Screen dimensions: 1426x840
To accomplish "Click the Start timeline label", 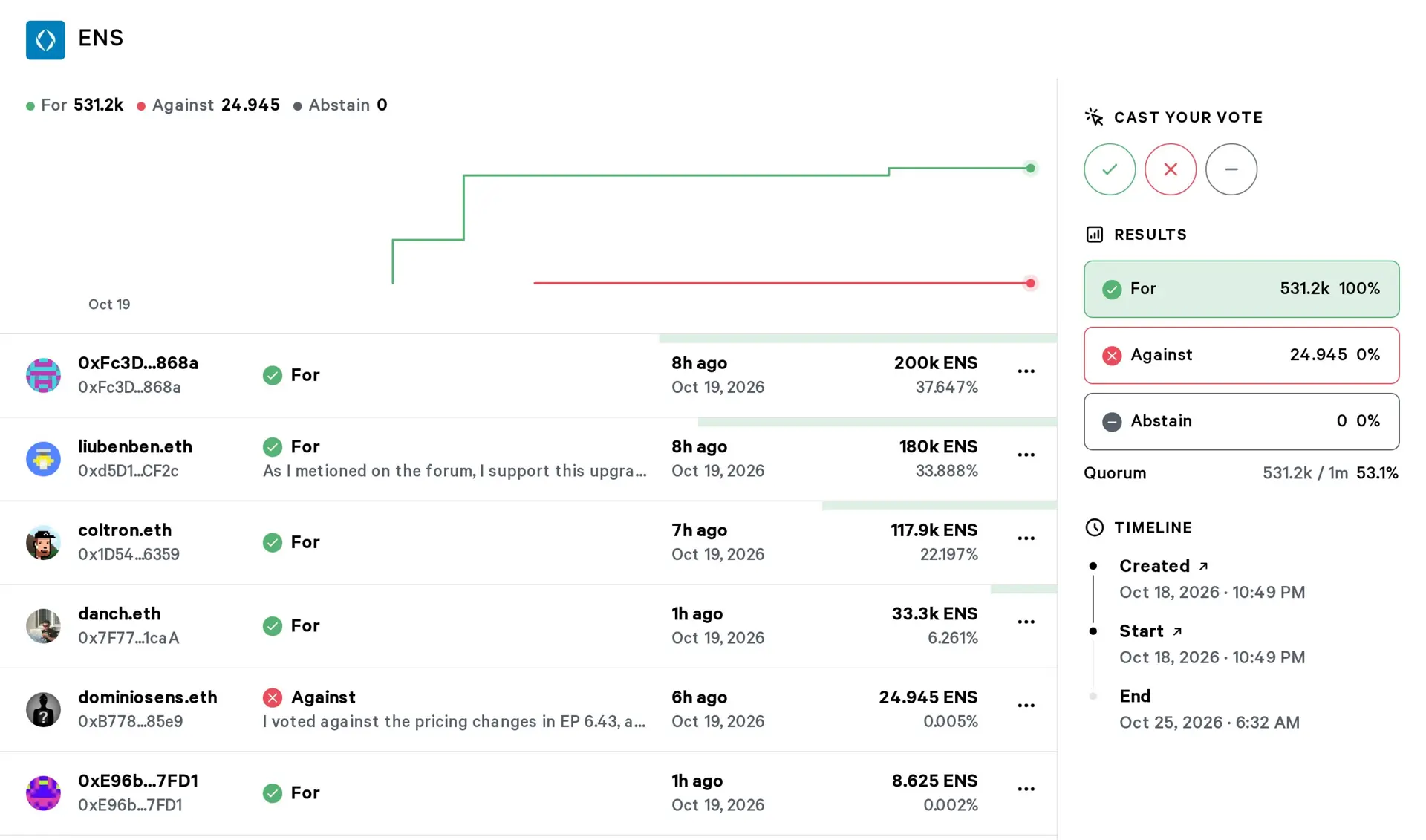I will pyautogui.click(x=1142, y=631).
